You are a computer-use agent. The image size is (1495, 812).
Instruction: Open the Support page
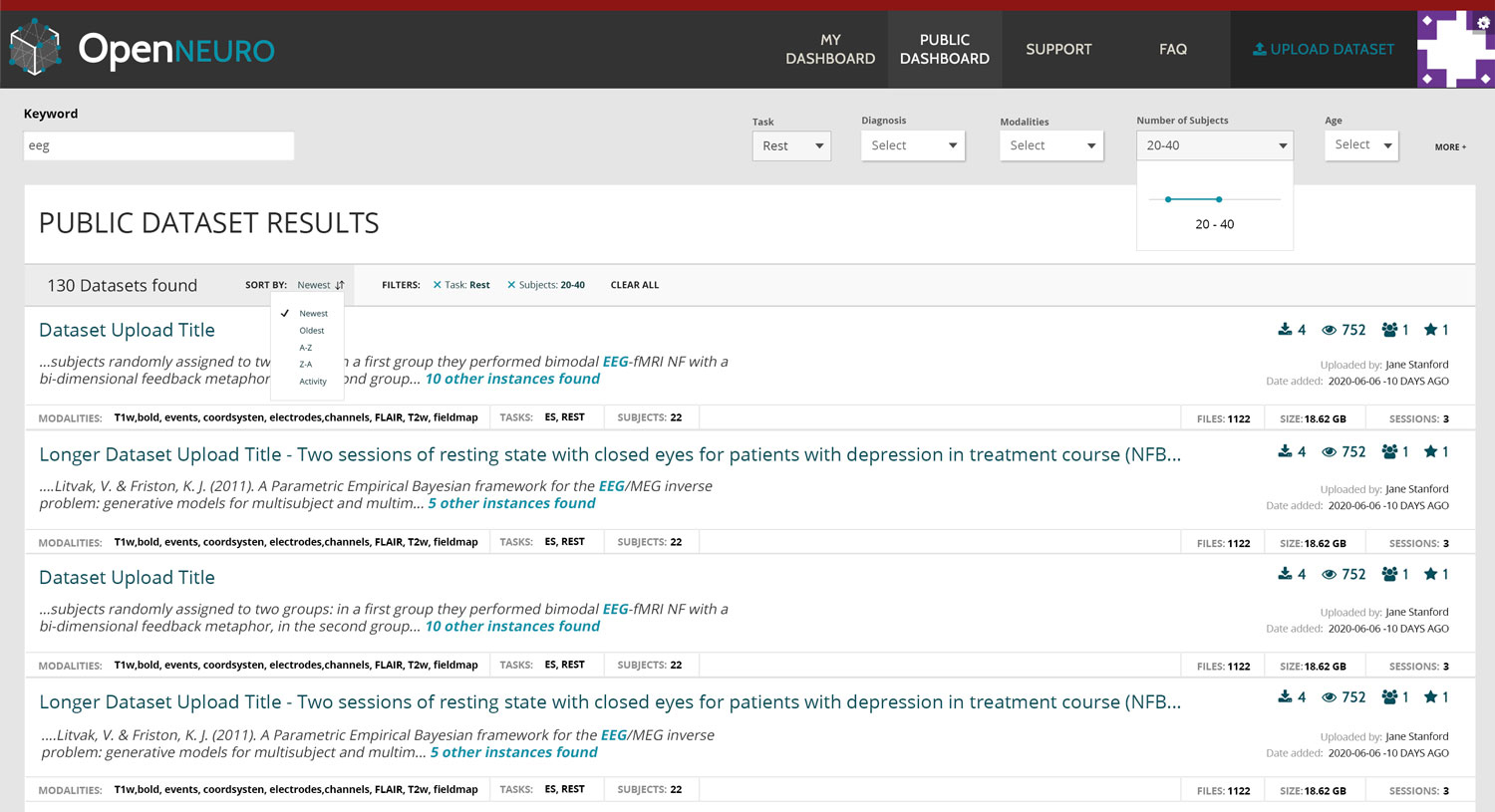click(x=1058, y=49)
